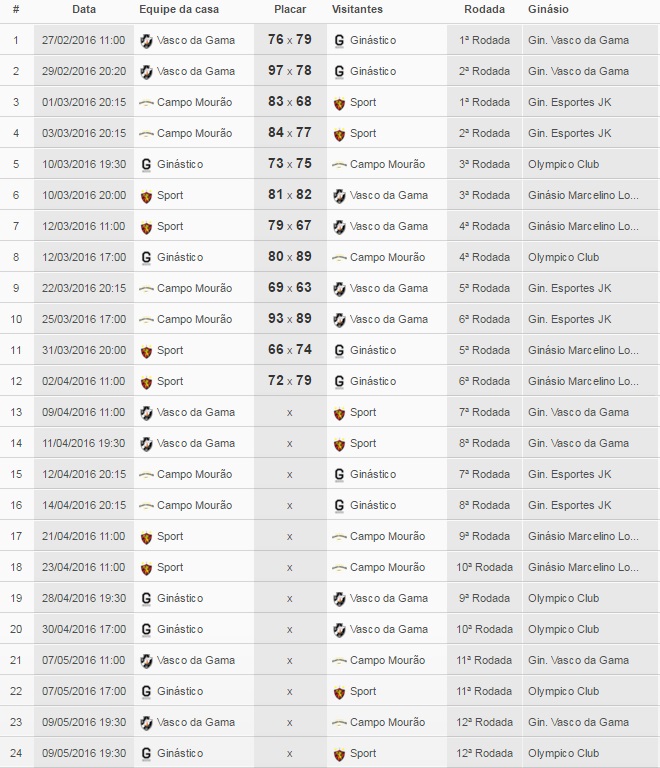This screenshot has height=768, width=660.
Task: Click Vasco da Gama logo in game 1
Action: pos(146,41)
